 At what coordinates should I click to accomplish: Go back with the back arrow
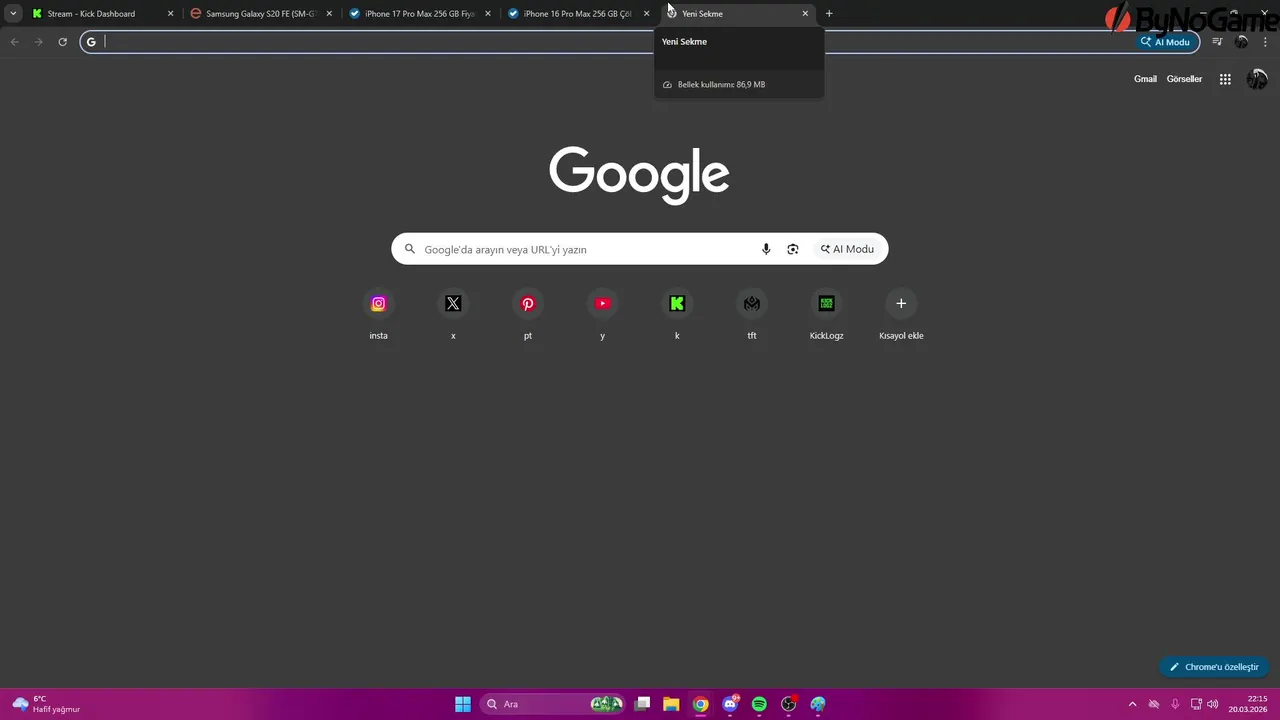(x=14, y=42)
